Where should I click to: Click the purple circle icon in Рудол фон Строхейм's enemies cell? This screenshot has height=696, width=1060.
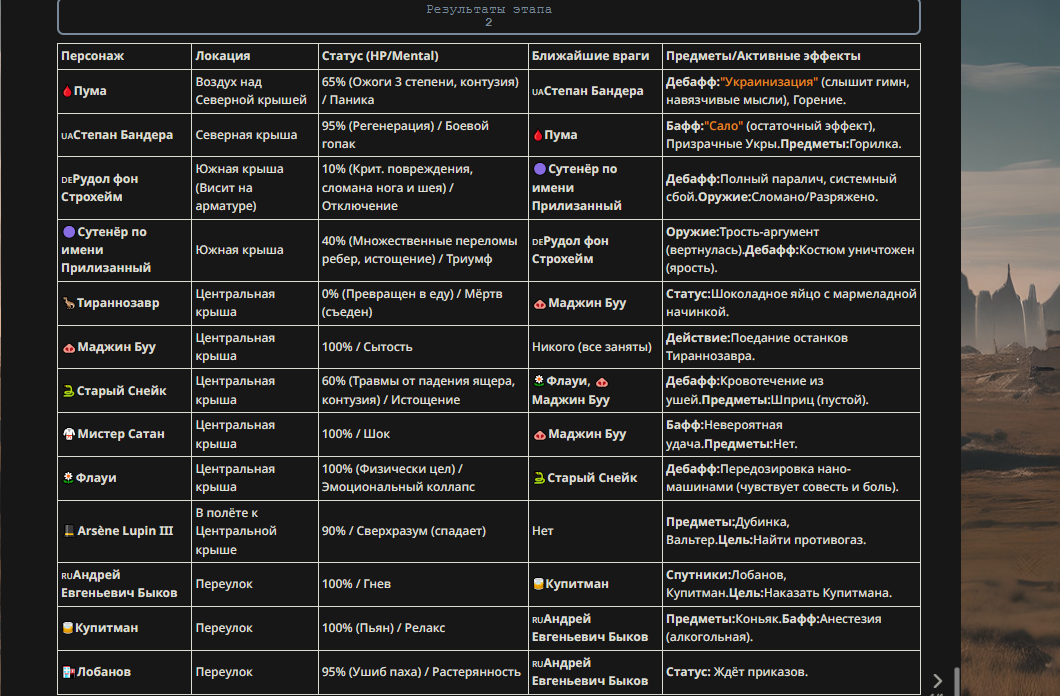coord(539,169)
